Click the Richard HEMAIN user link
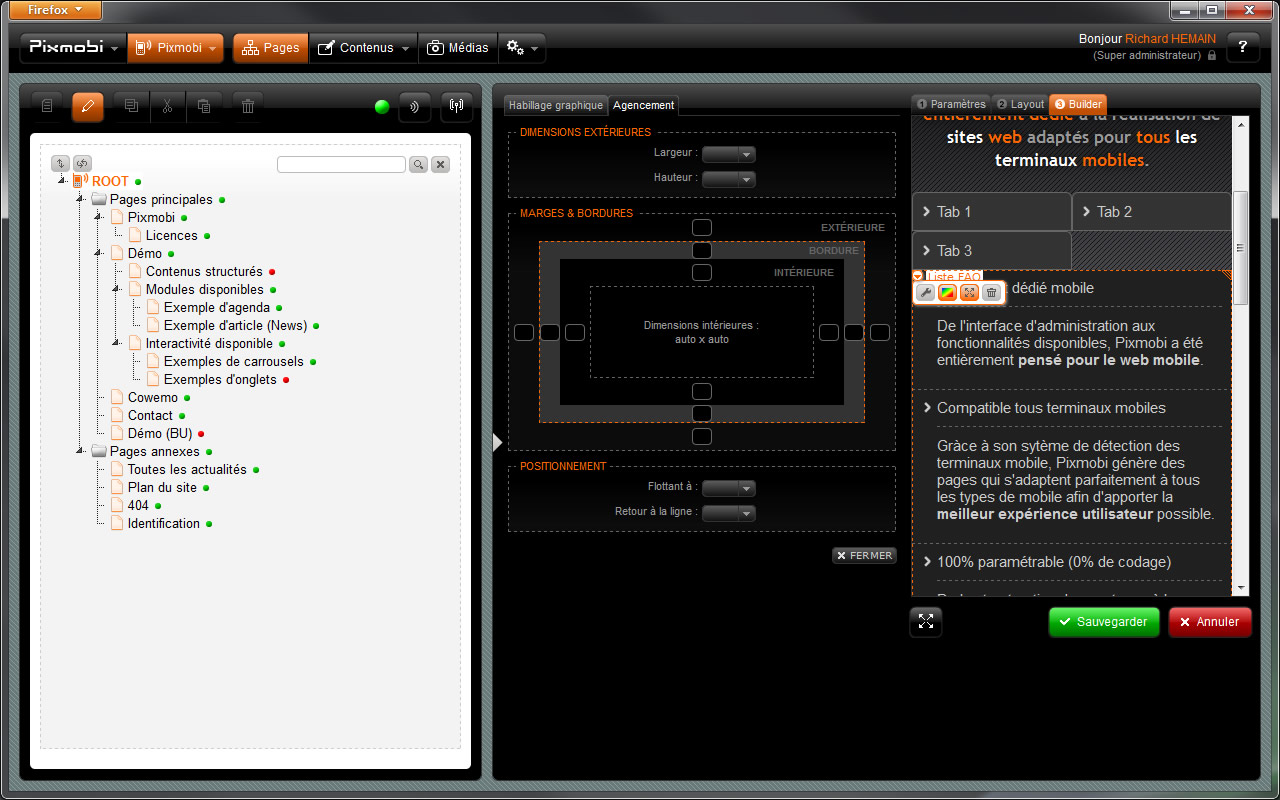 pyautogui.click(x=1170, y=39)
